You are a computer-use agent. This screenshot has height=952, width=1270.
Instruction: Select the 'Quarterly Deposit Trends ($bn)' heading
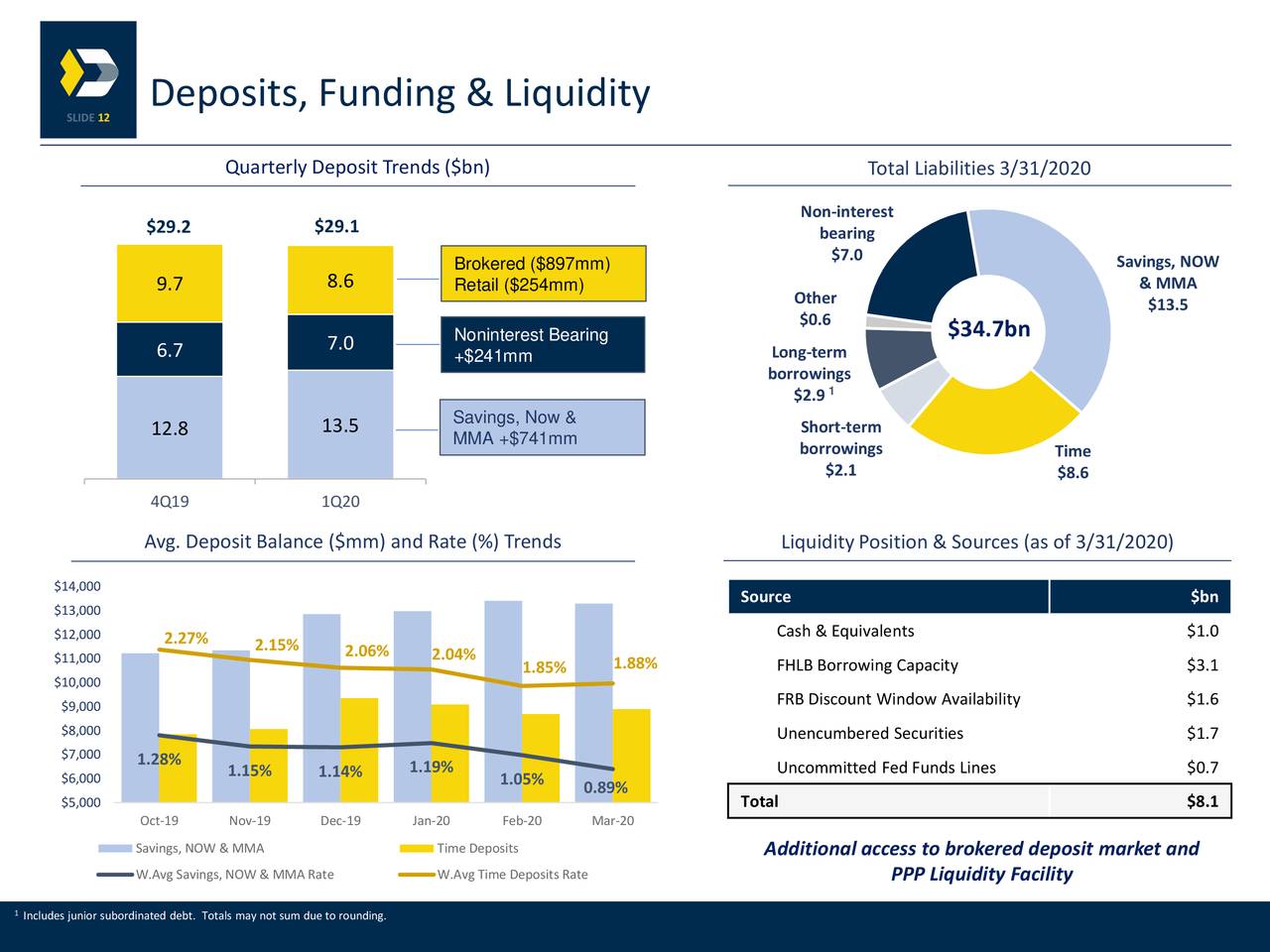pyautogui.click(x=357, y=167)
